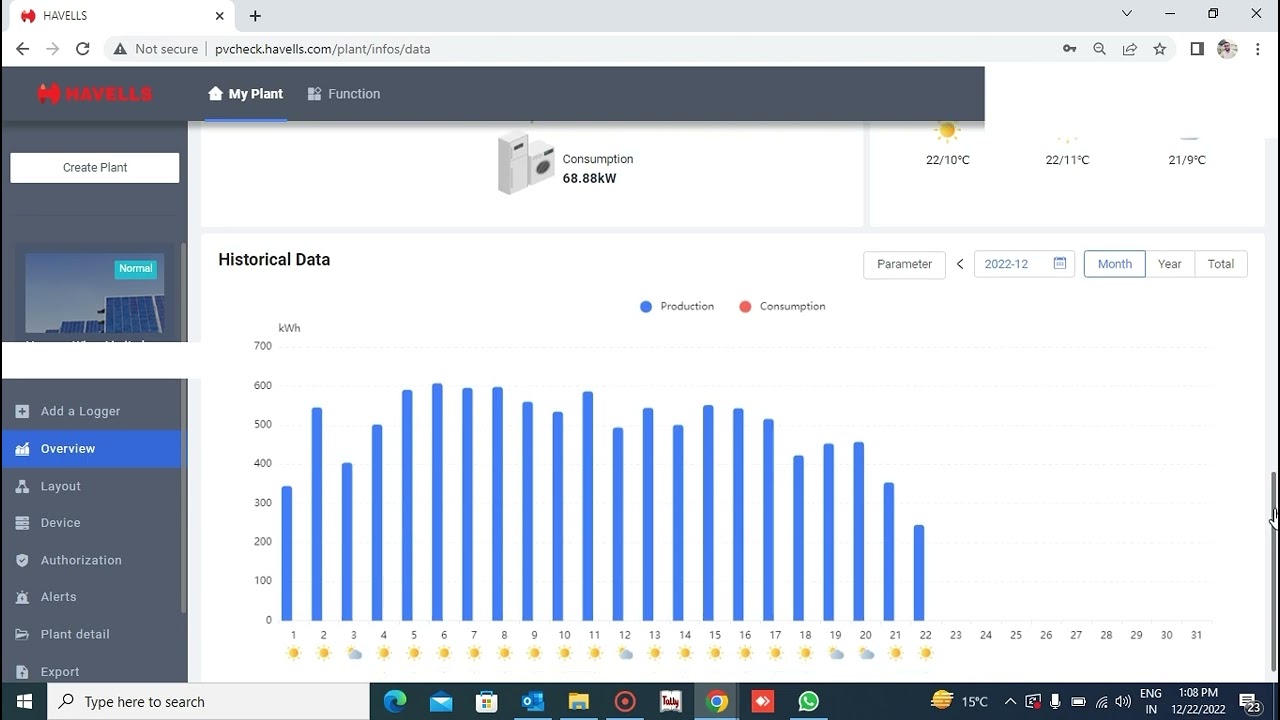The height and width of the screenshot is (720, 1280).
Task: Switch to the Function tab
Action: [x=344, y=94]
